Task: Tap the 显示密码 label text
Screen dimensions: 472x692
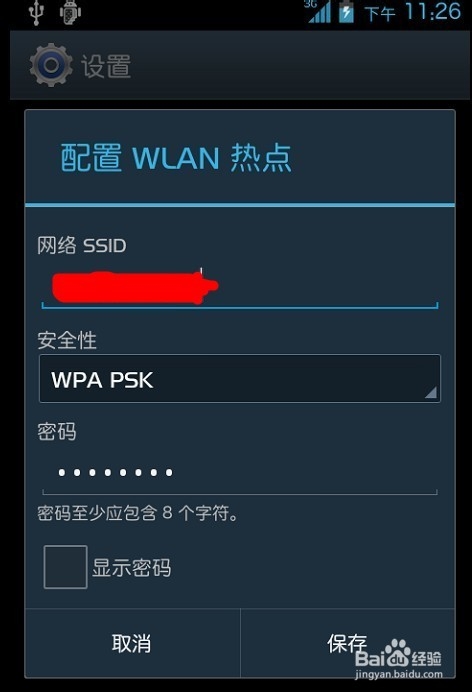Action: tap(131, 568)
